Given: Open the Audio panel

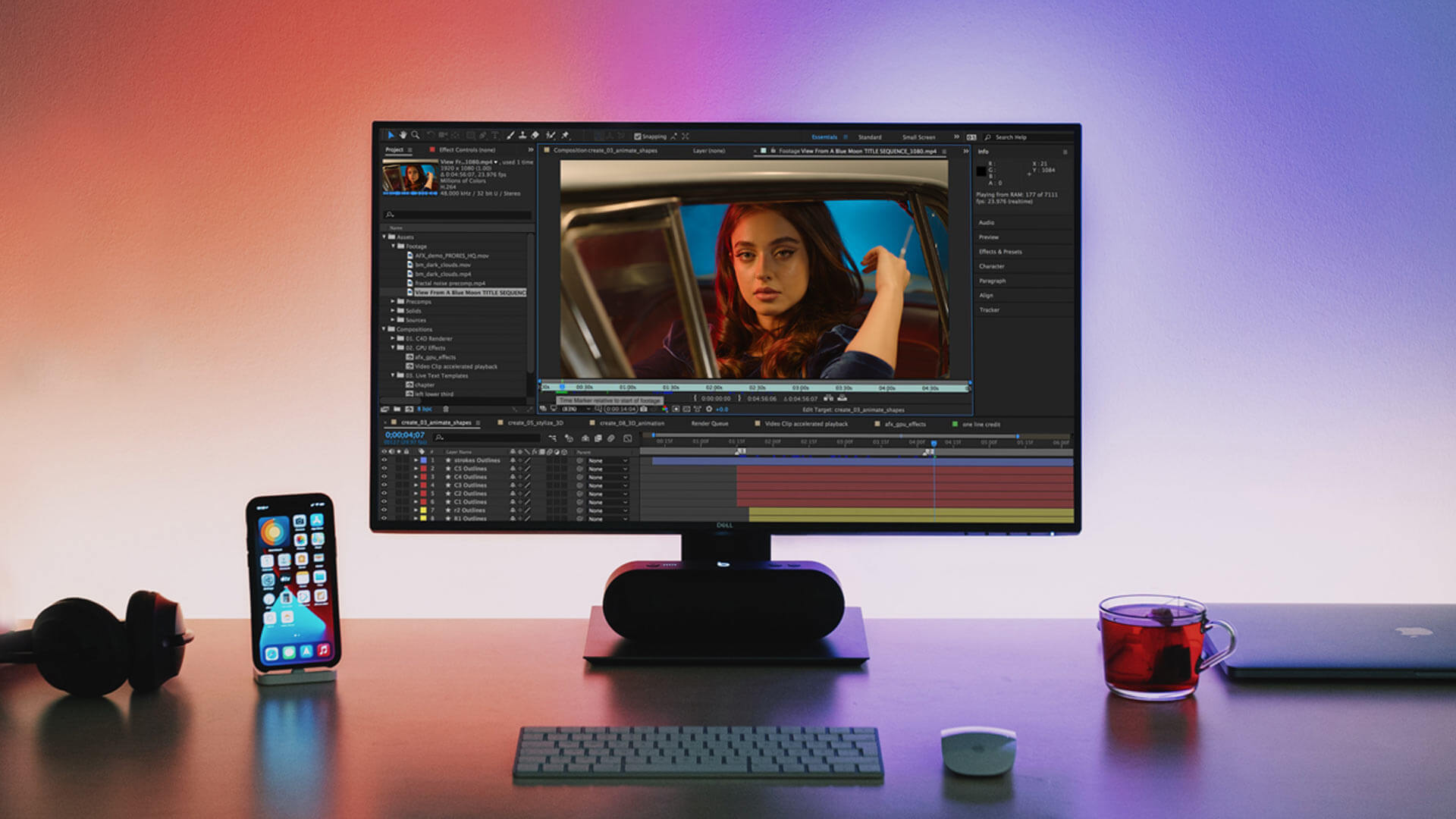Looking at the screenshot, I should 986,222.
